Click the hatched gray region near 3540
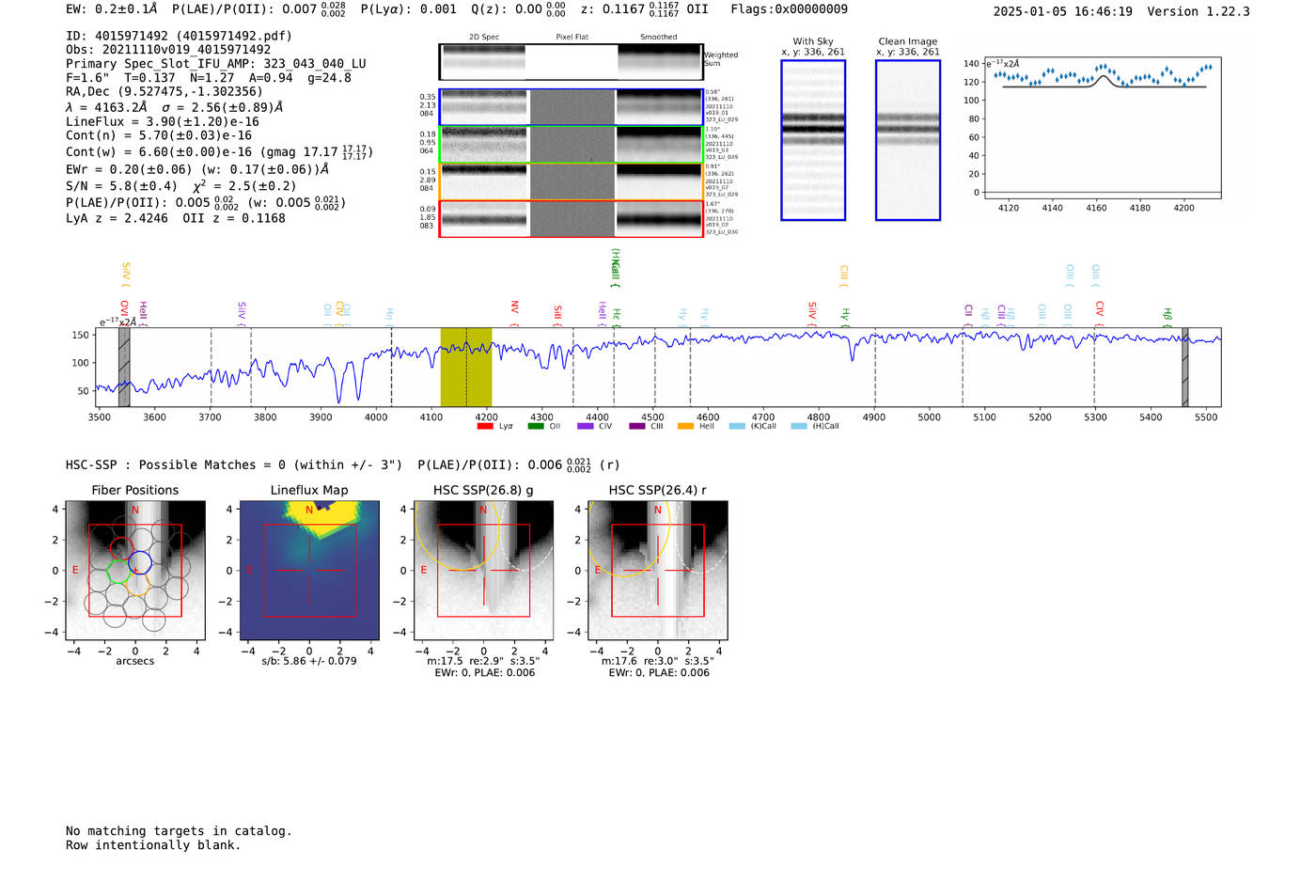This screenshot has width=1316, height=896. [124, 367]
